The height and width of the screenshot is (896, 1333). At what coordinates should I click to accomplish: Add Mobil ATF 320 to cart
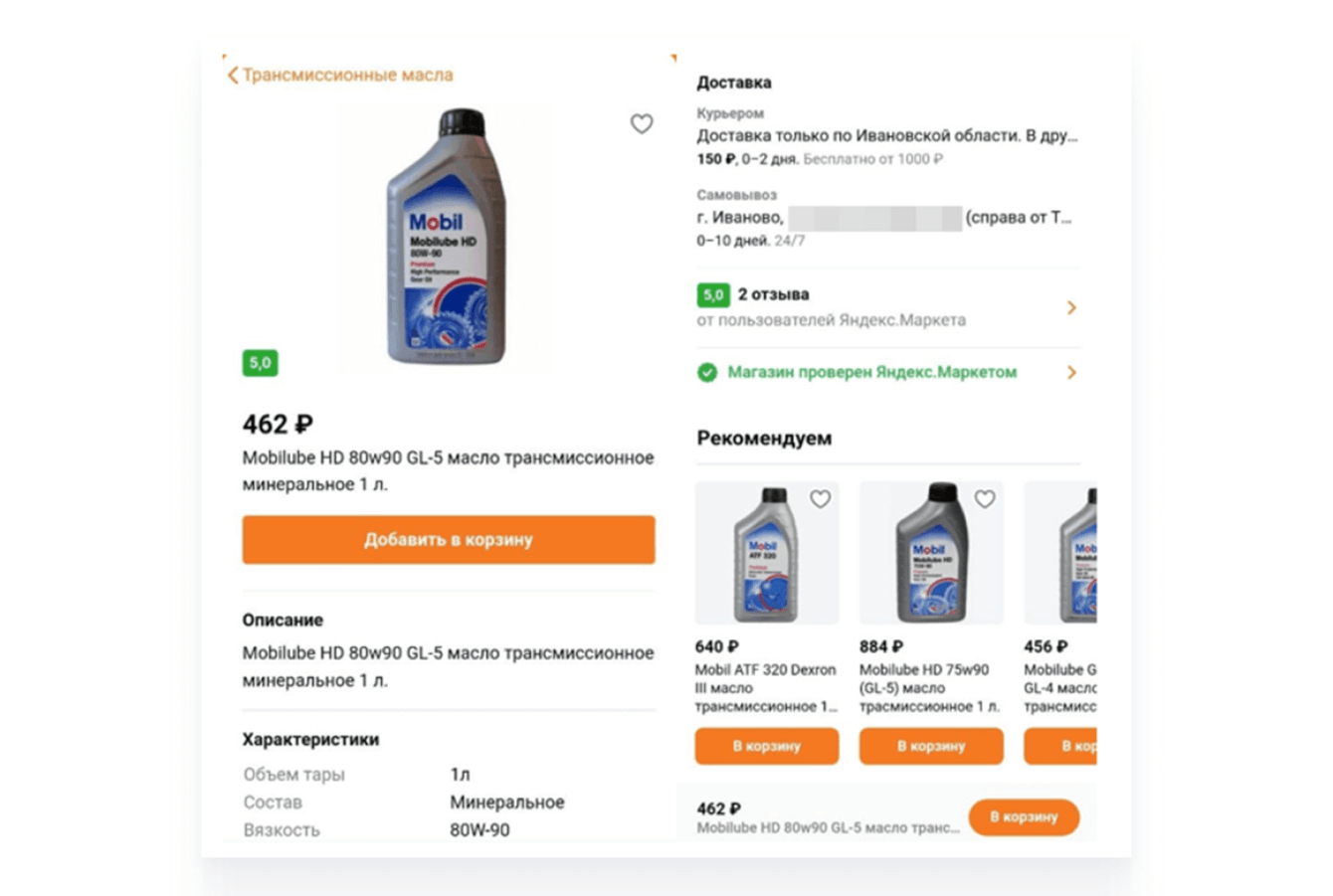(766, 746)
